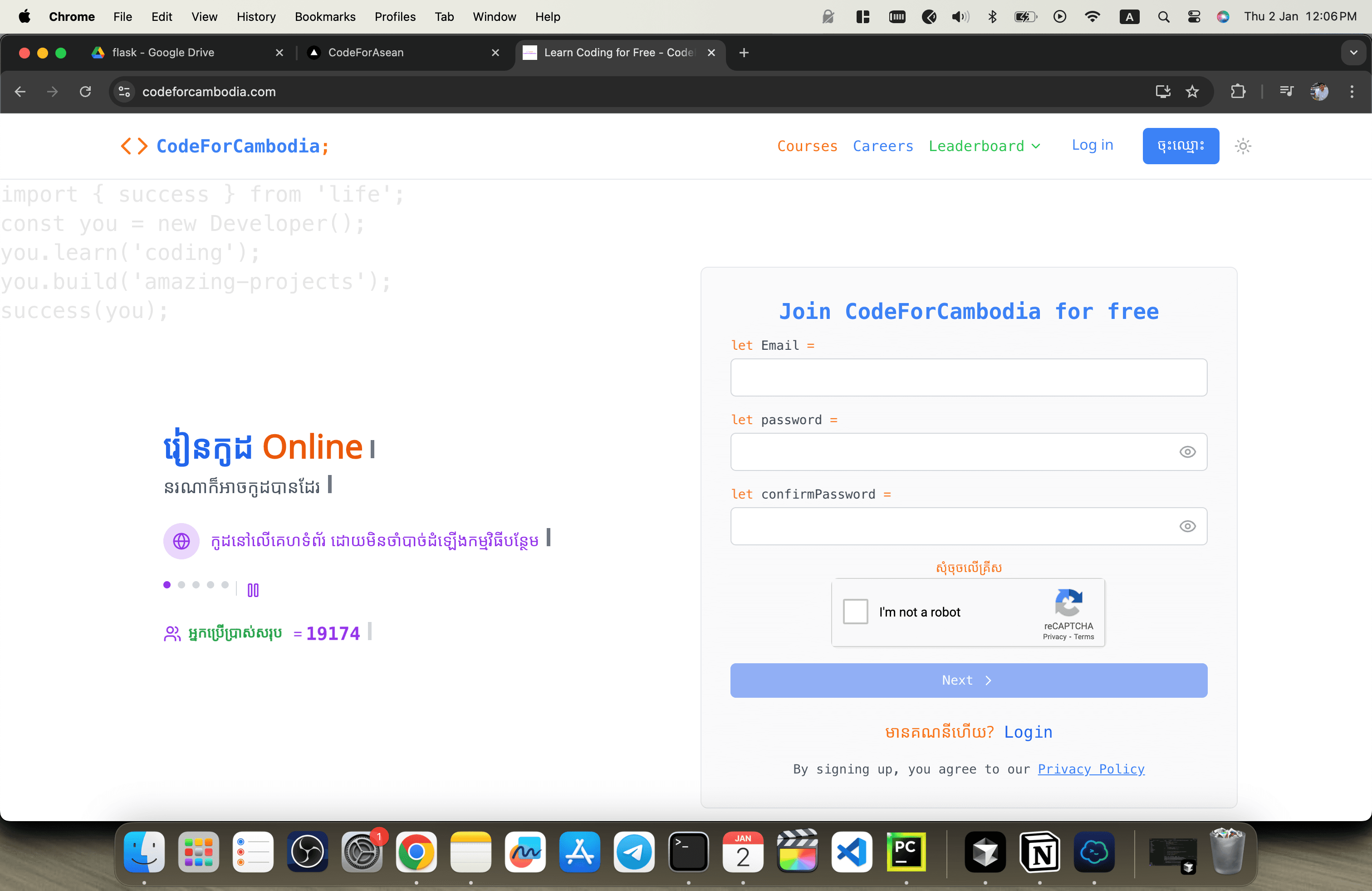
Task: Click the Telegram app icon in dock
Action: pos(633,853)
